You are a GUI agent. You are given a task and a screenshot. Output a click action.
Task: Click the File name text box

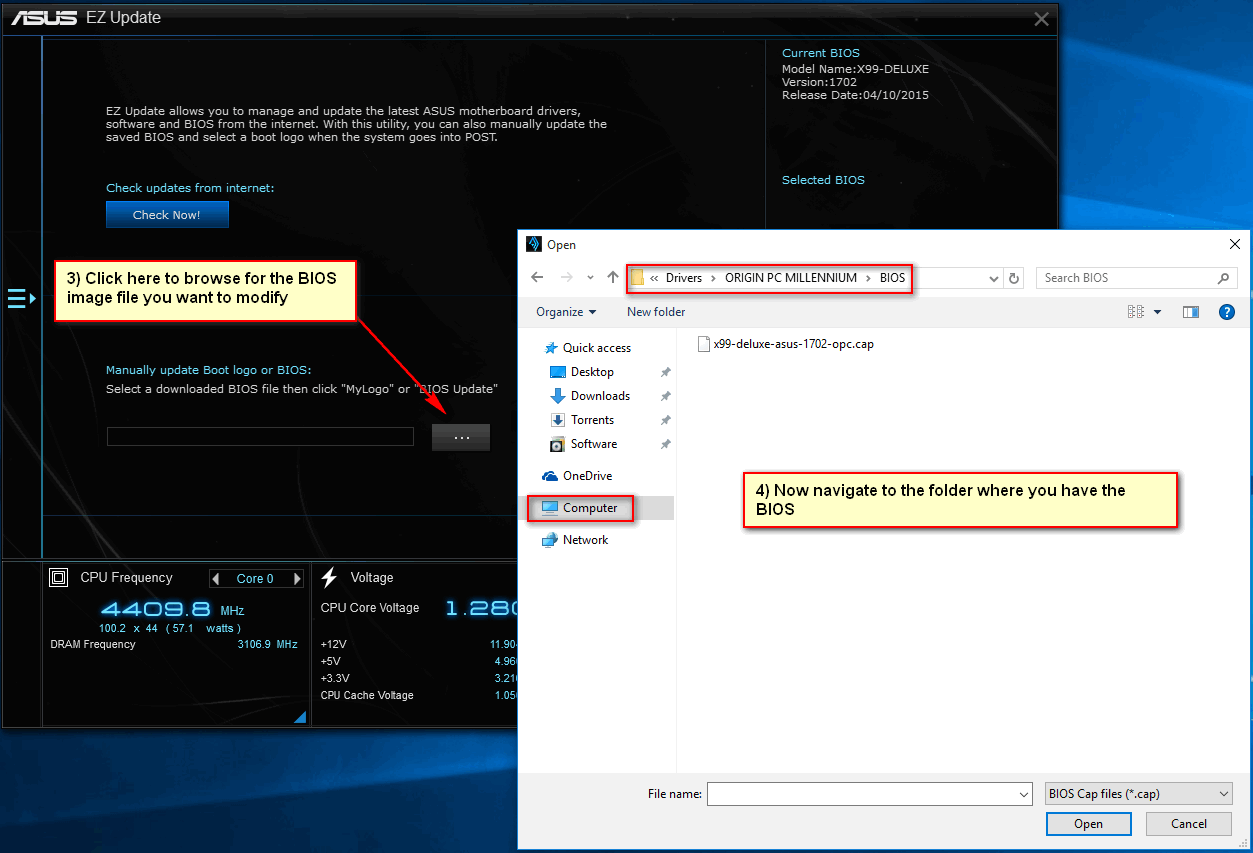pyautogui.click(x=861, y=794)
